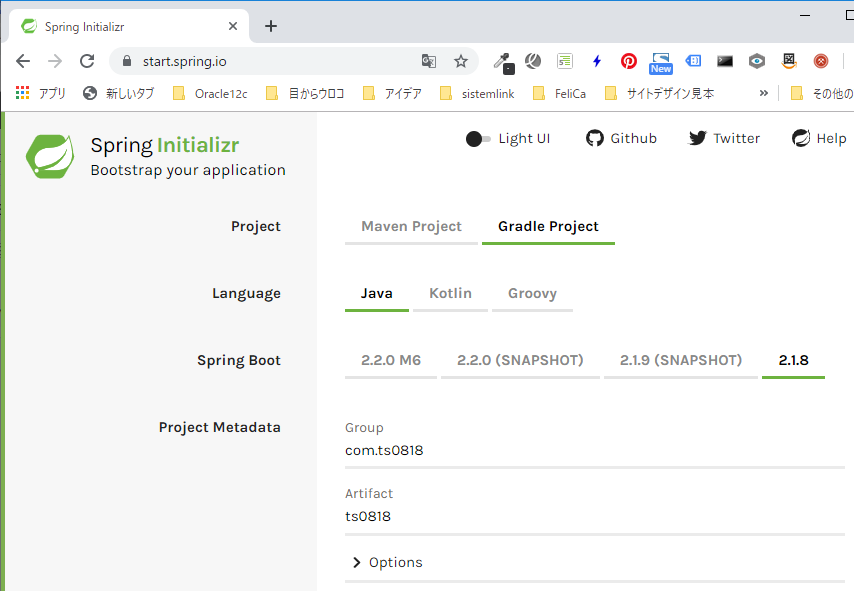
Task: Expand the Options section
Action: click(x=387, y=562)
